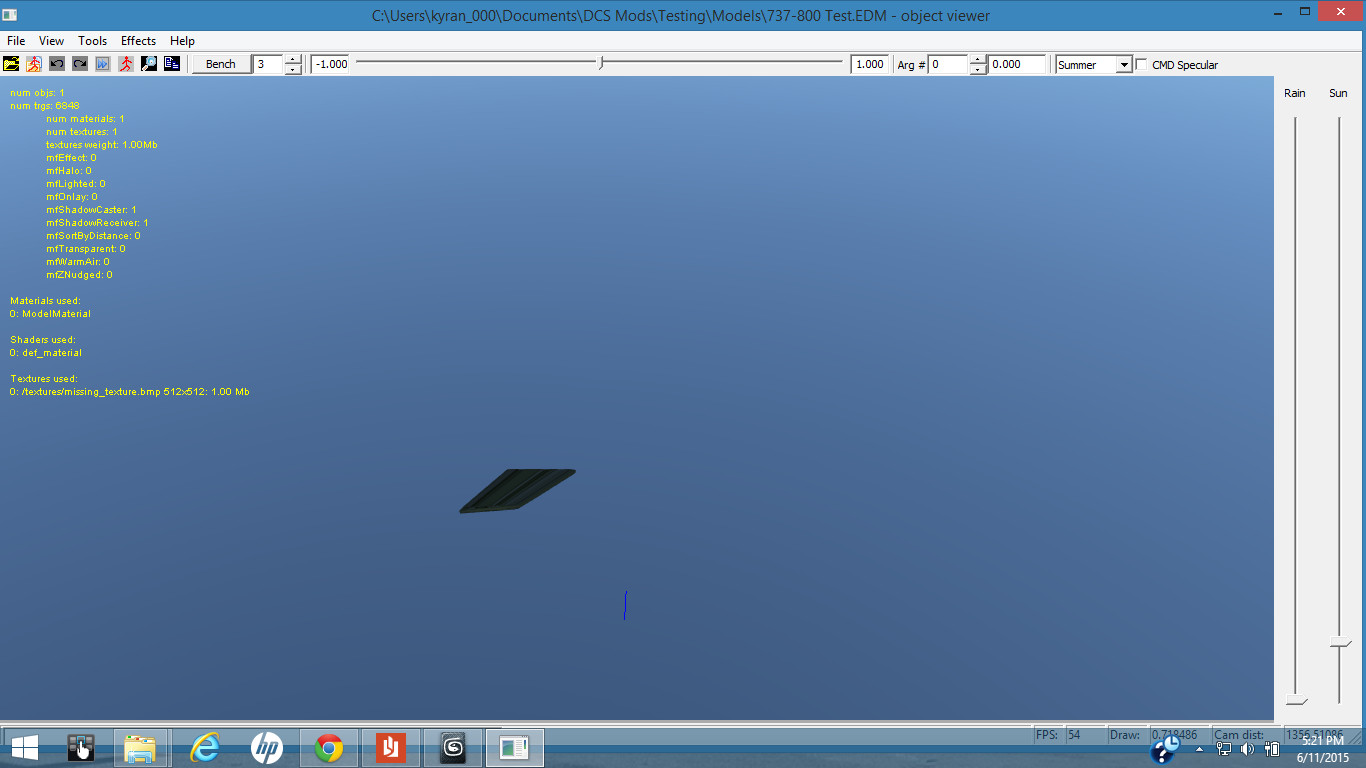
Task: Decrease the Bench count with down arrow
Action: coord(293,69)
